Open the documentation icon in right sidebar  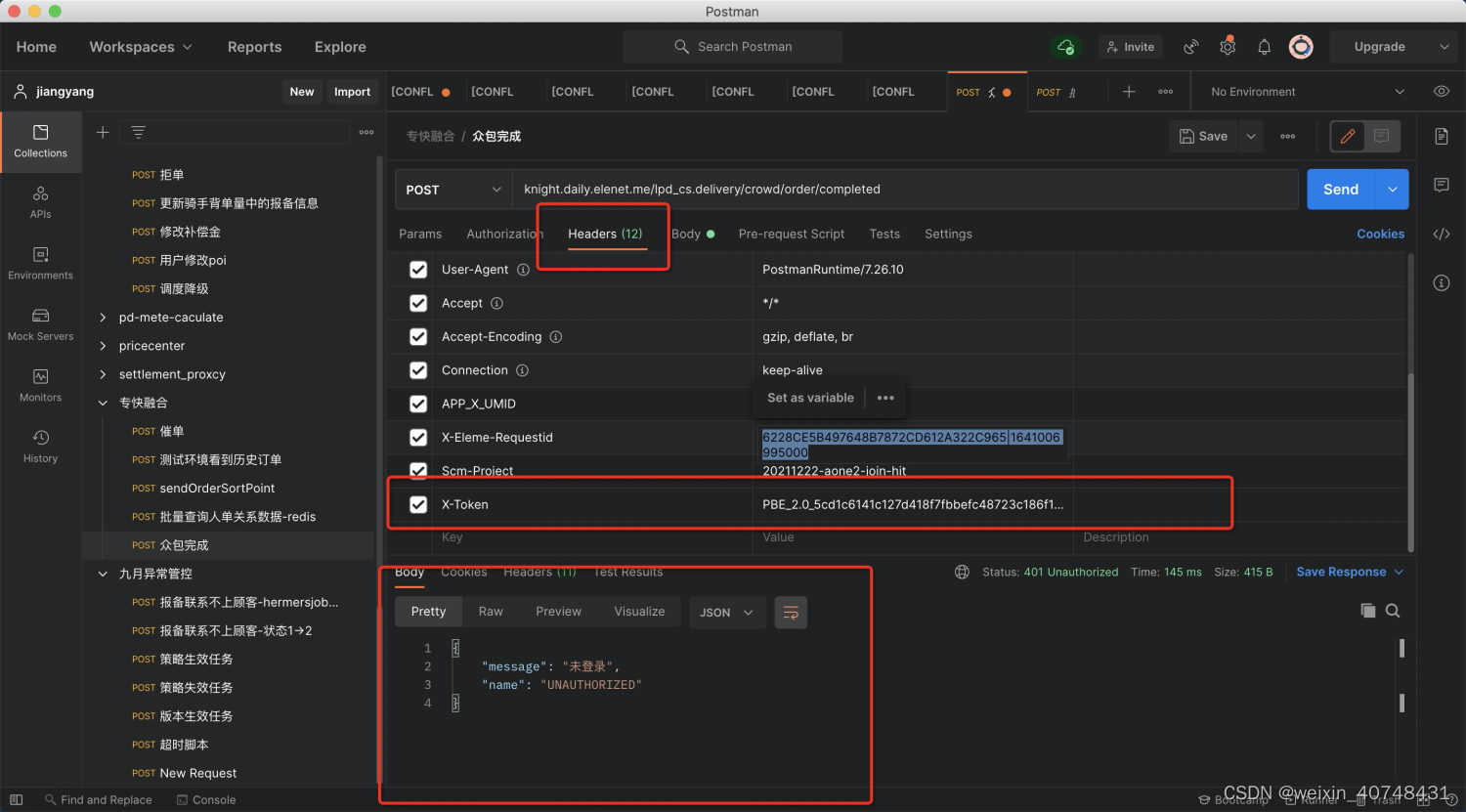tap(1442, 137)
